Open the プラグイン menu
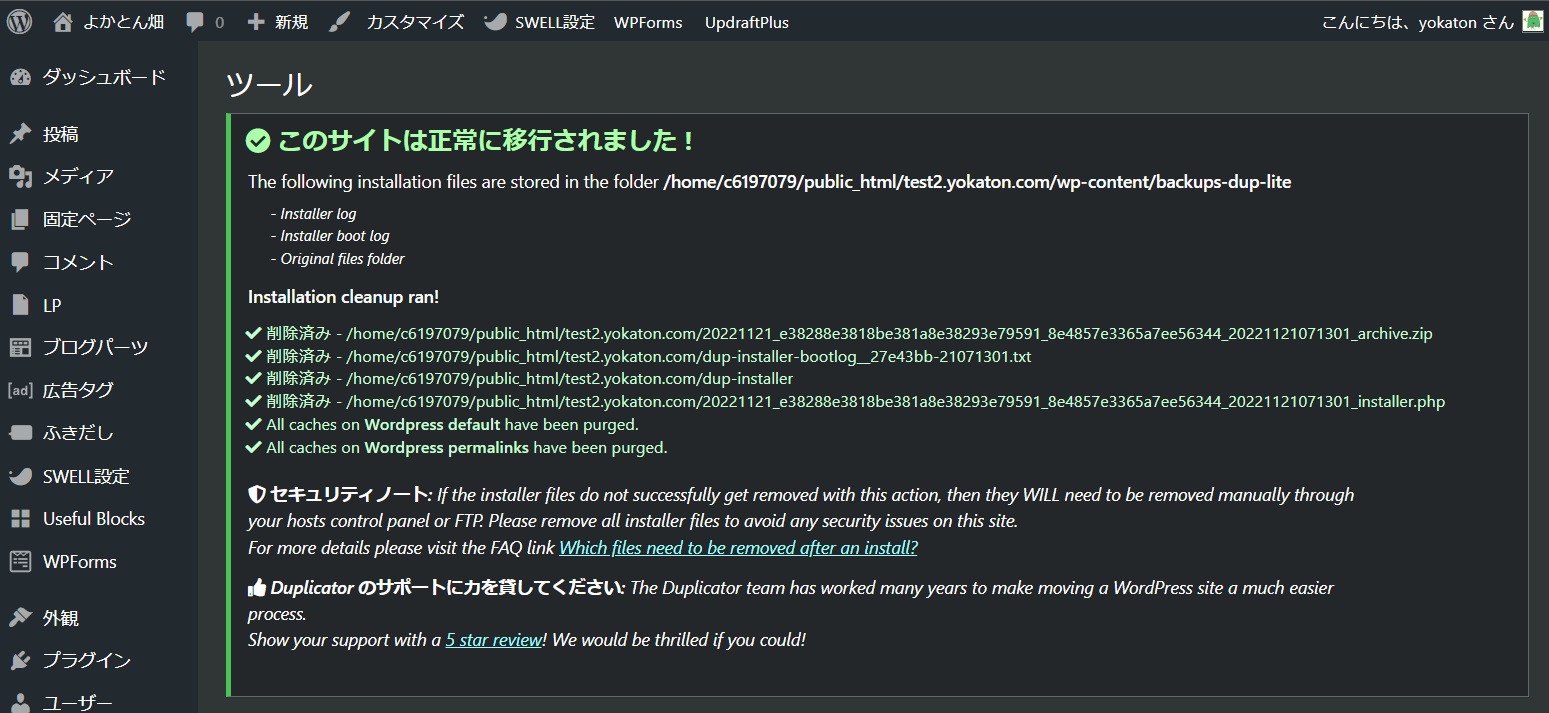Screen dimensions: 1549x713 coord(86,660)
